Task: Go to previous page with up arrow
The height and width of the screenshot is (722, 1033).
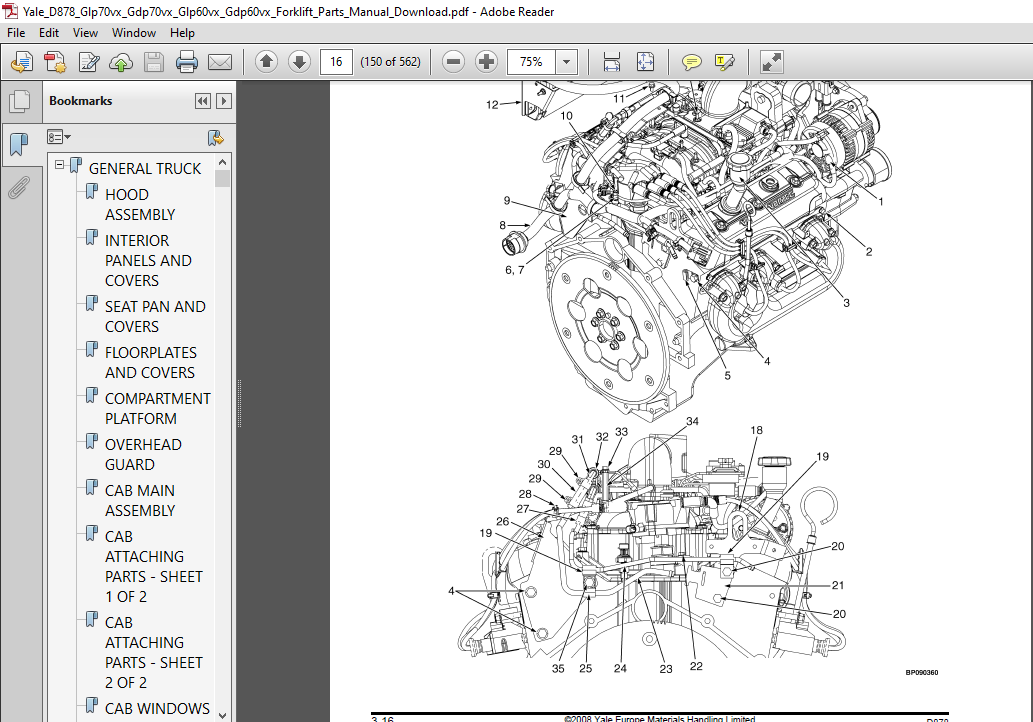Action: [266, 62]
